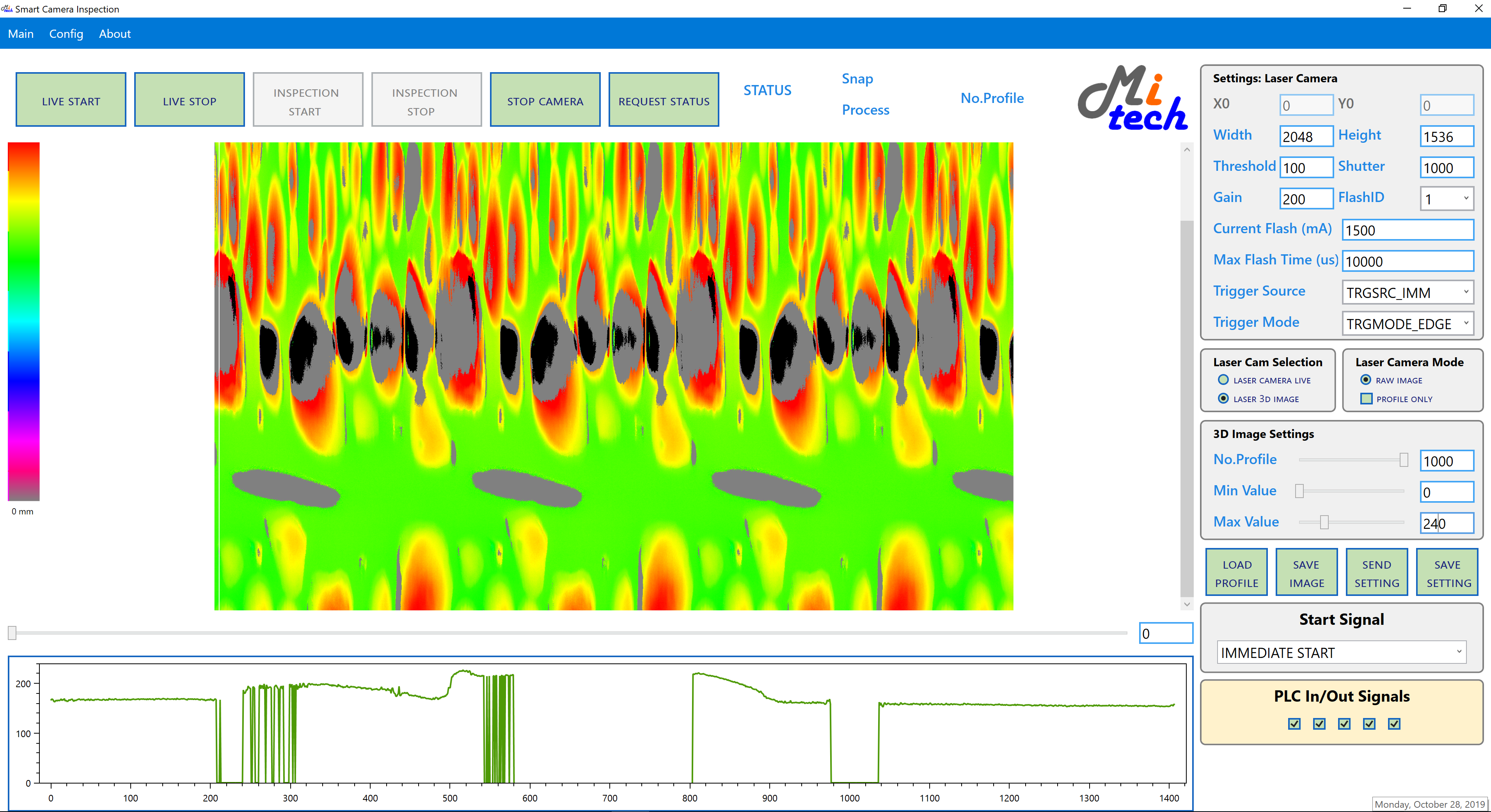The height and width of the screenshot is (812, 1491).
Task: Open the FlashID dropdown
Action: [1447, 199]
